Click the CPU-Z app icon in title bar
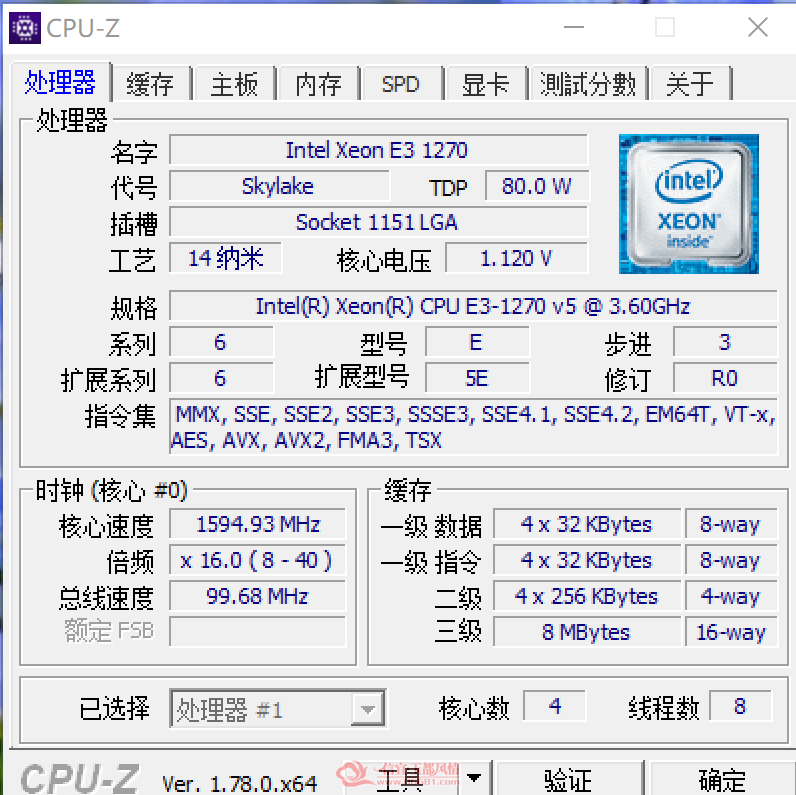Screen dimensions: 796x795 point(25,28)
